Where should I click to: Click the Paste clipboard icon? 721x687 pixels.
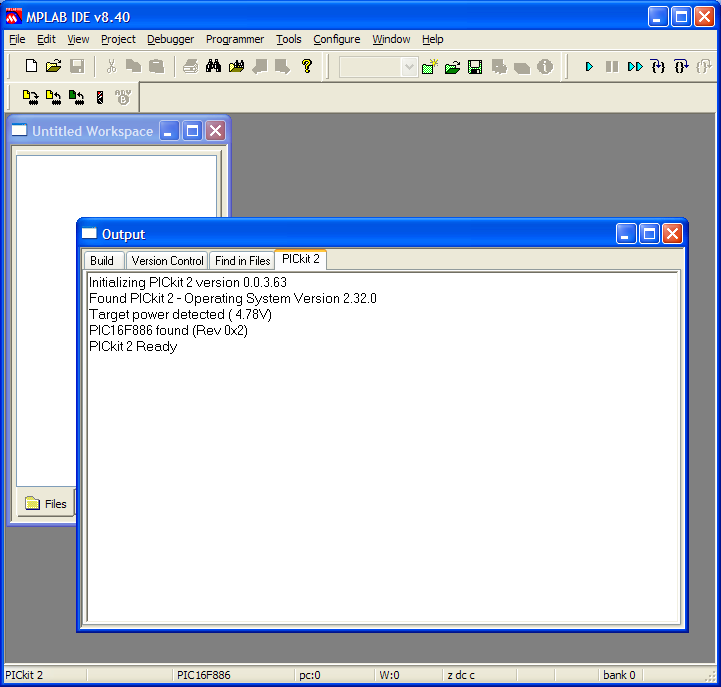[156, 66]
